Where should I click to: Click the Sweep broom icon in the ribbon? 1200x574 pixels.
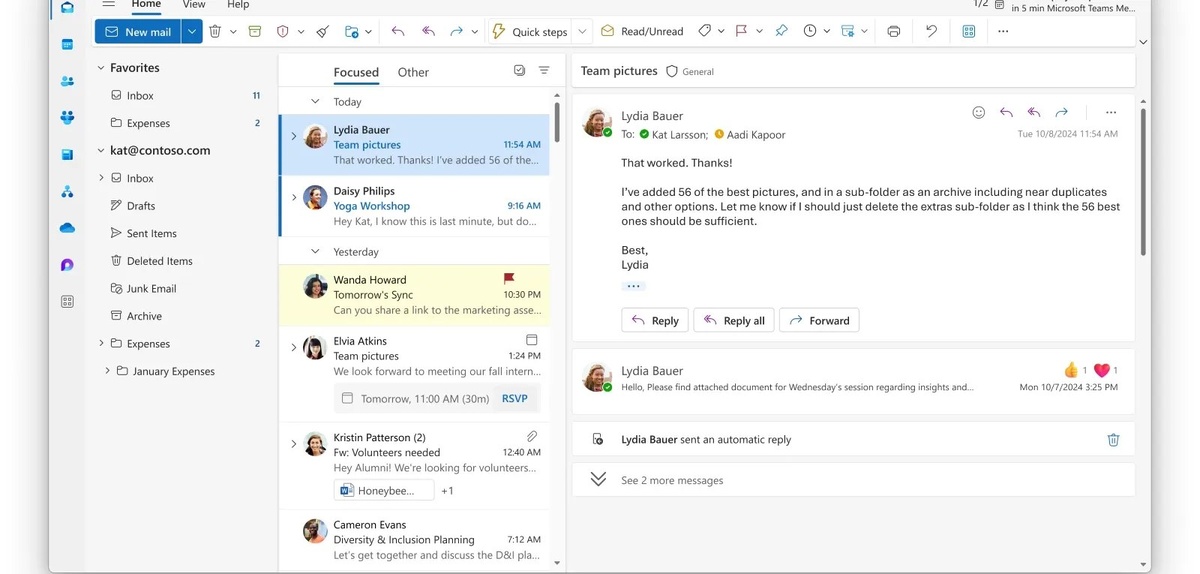322,32
